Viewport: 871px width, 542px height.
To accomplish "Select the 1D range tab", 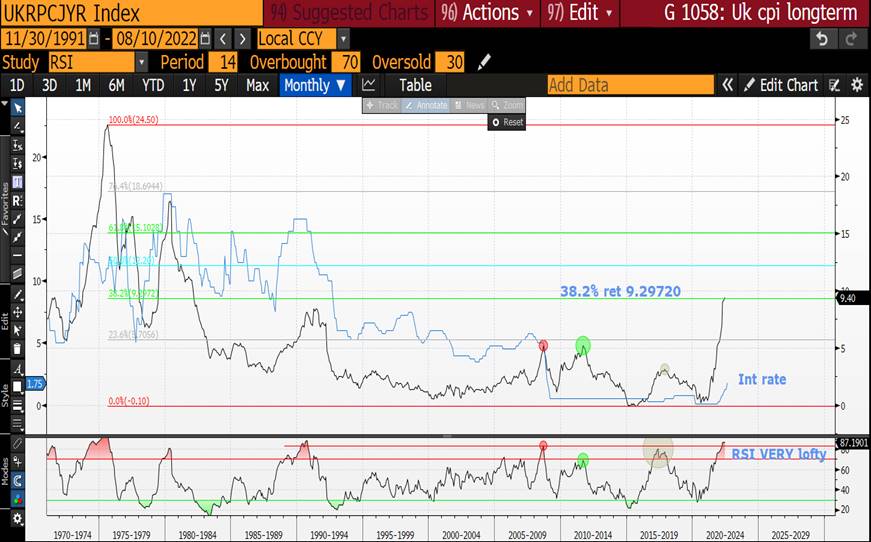I will point(17,85).
